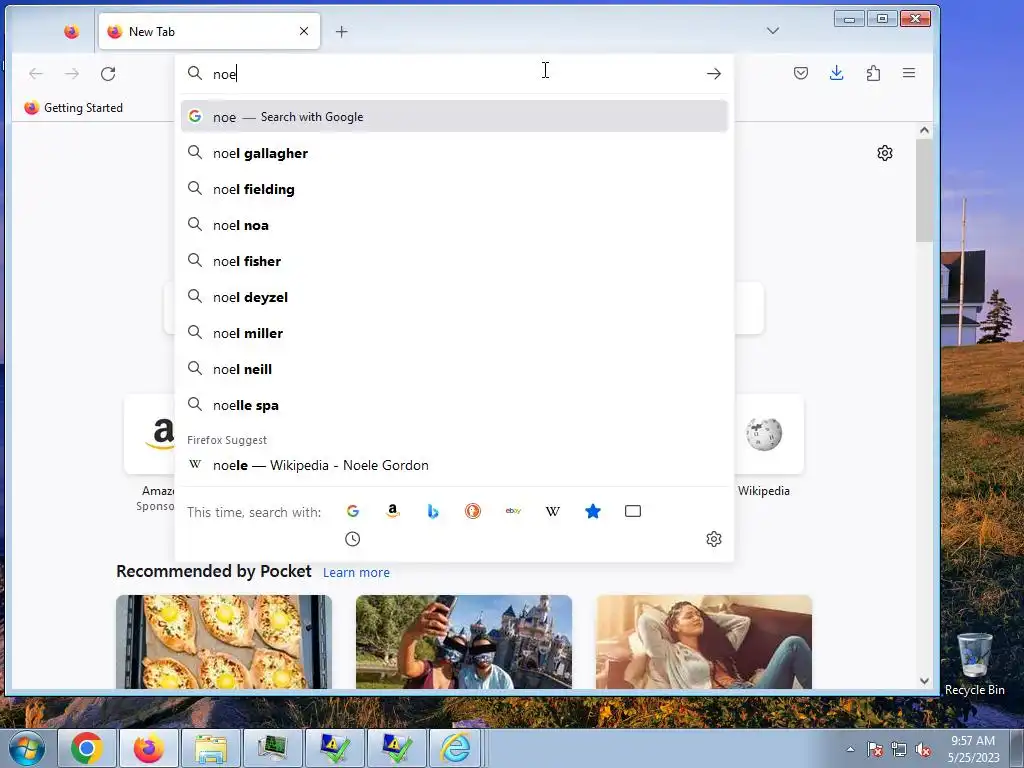
Task: Open the Save to Pocket icon
Action: point(801,73)
